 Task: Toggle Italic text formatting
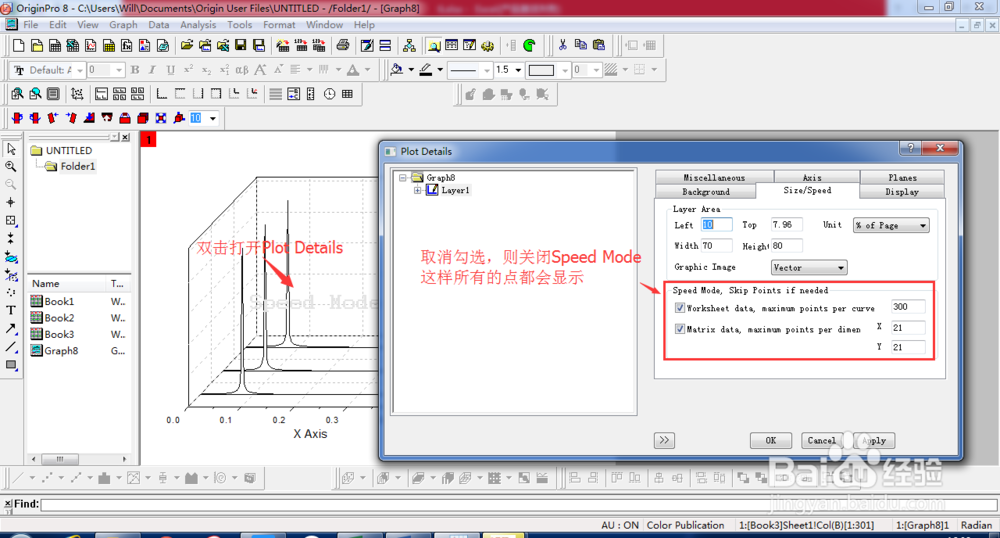coord(152,70)
